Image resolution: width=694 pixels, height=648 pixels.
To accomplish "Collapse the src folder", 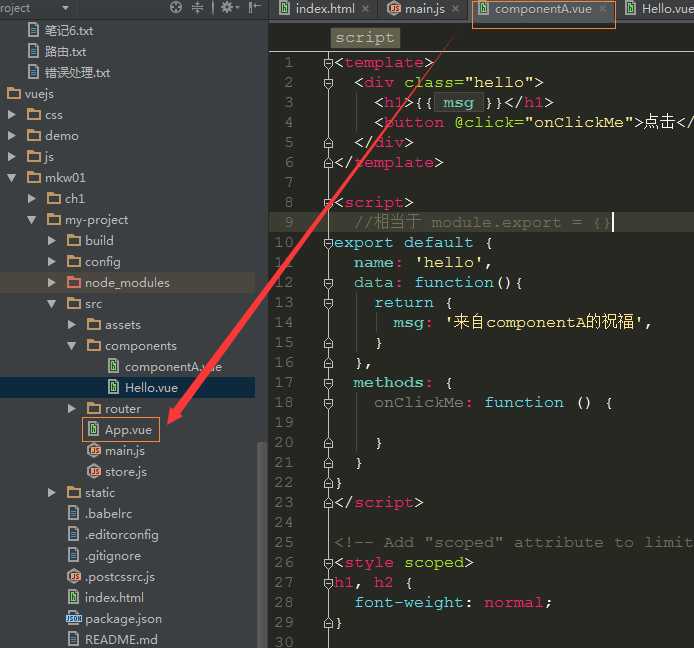I will [52, 304].
